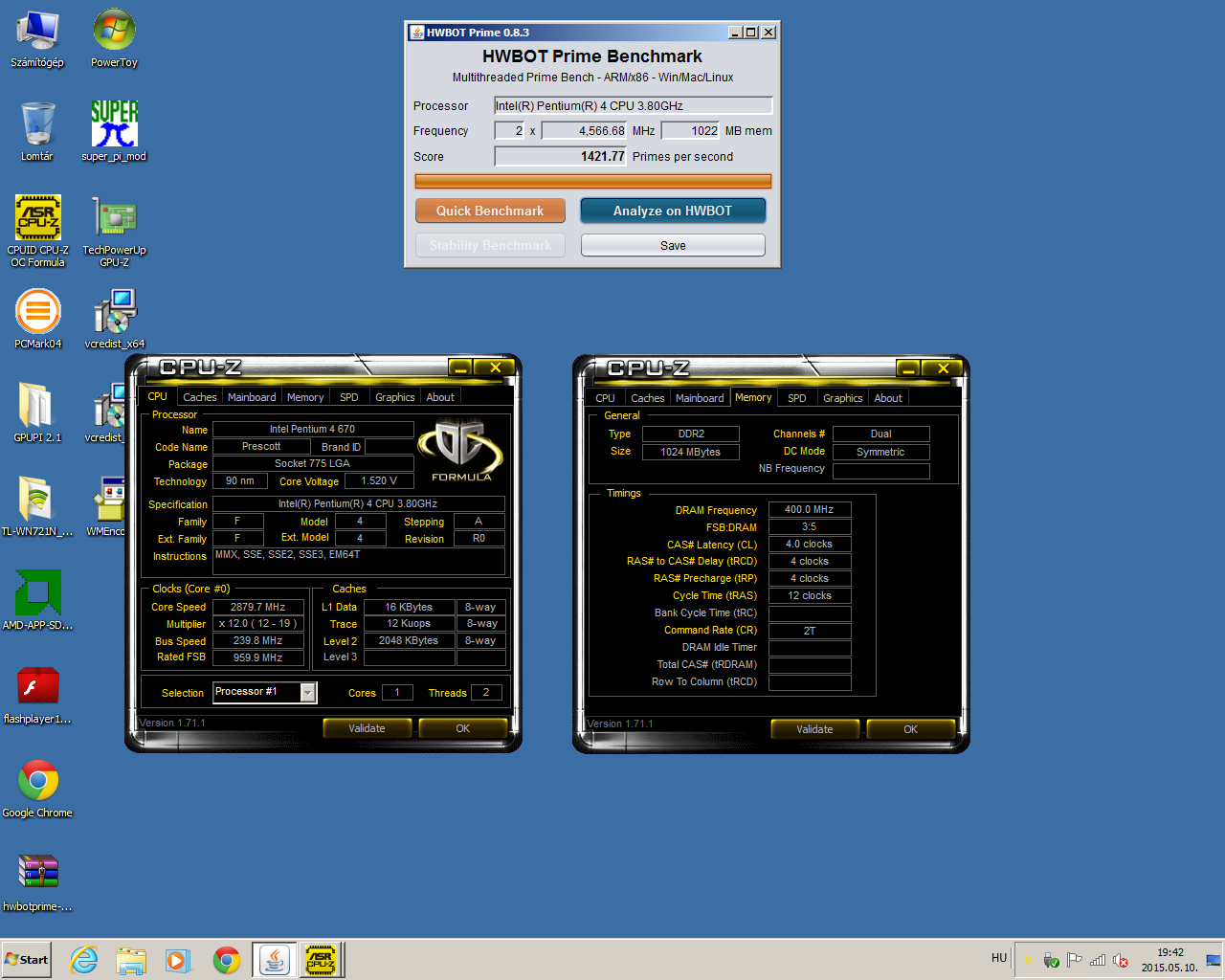Open Windows Explorer taskbar icon

(131, 960)
